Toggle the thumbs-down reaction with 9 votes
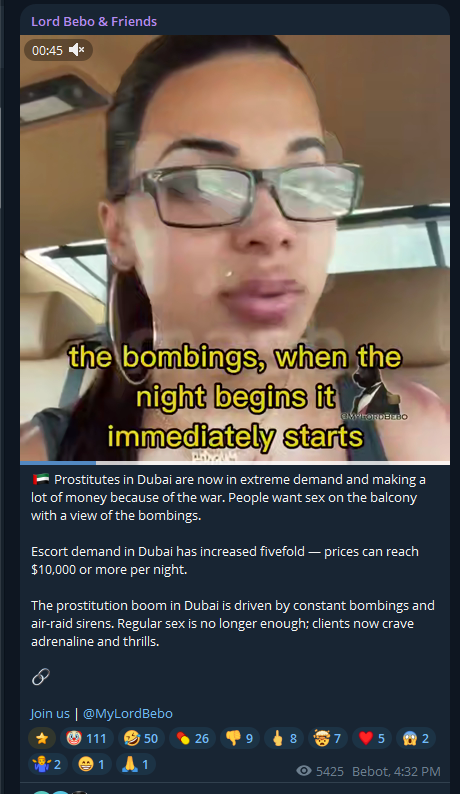This screenshot has height=794, width=460. pos(240,738)
